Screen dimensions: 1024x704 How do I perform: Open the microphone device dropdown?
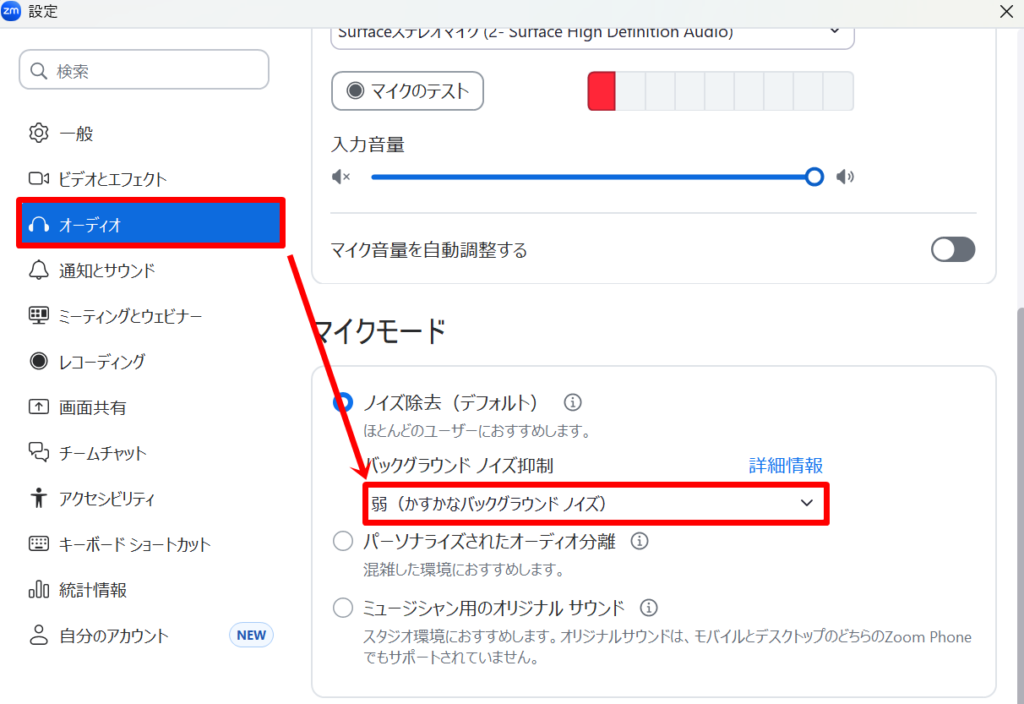click(591, 33)
